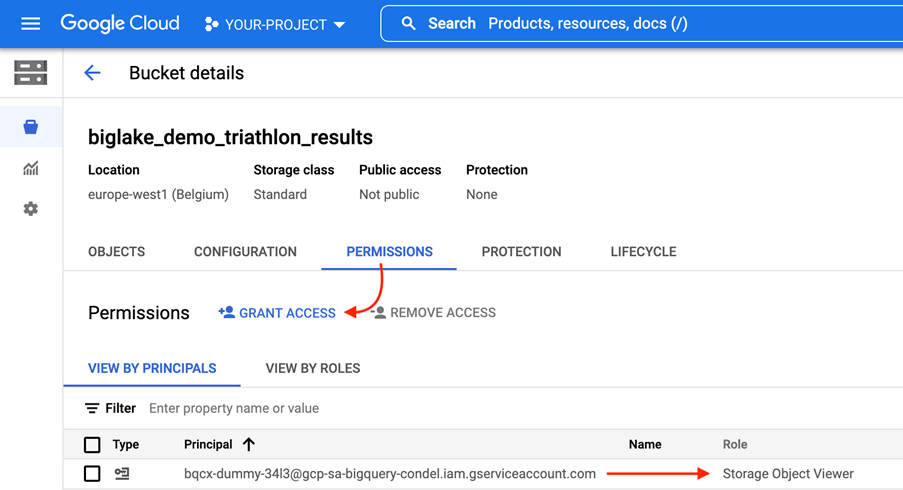Image resolution: width=903 pixels, height=490 pixels.
Task: Sort by Principal column arrow
Action: pyautogui.click(x=249, y=444)
